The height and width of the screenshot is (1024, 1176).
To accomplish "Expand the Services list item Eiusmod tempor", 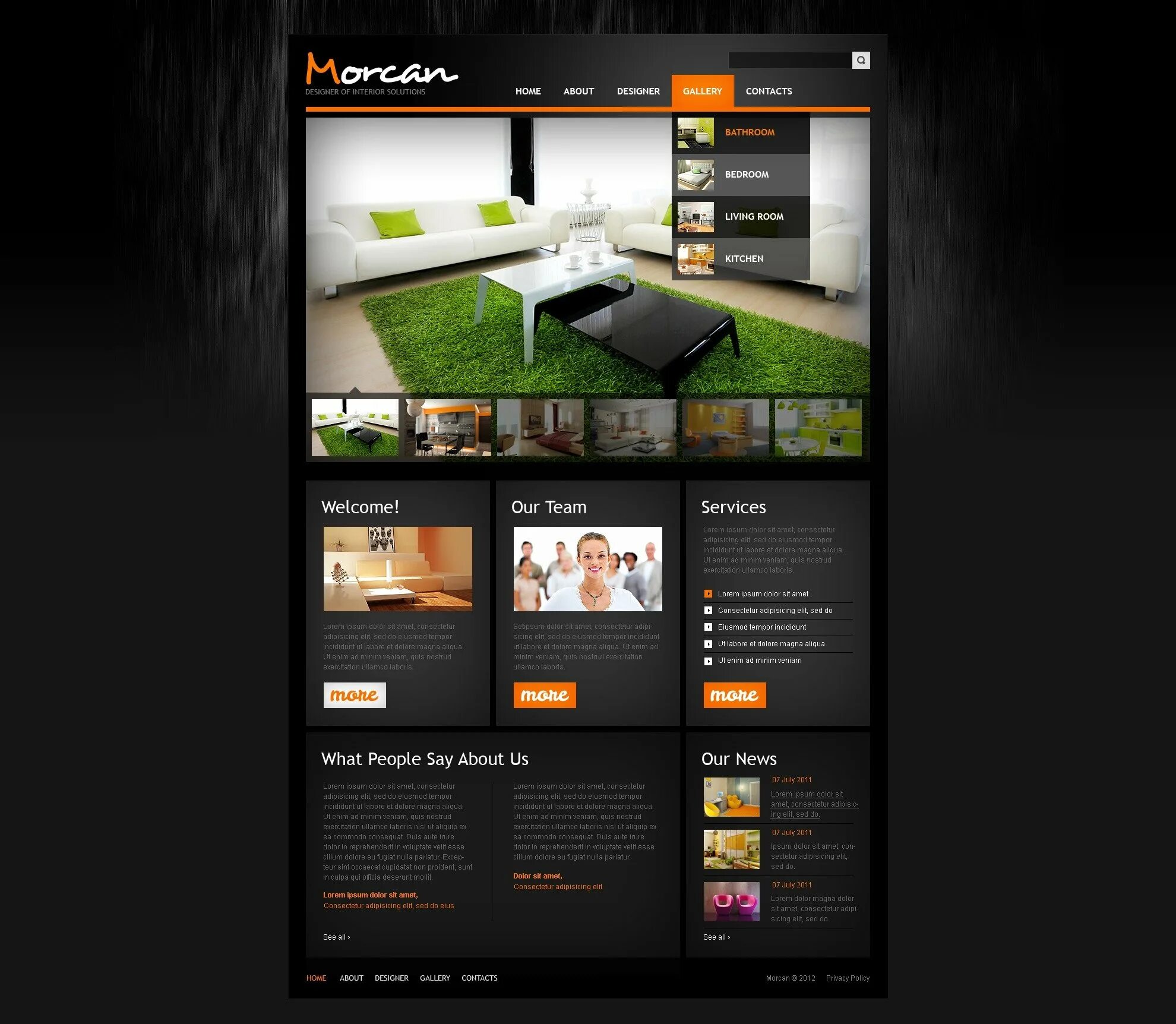I will coord(707,627).
